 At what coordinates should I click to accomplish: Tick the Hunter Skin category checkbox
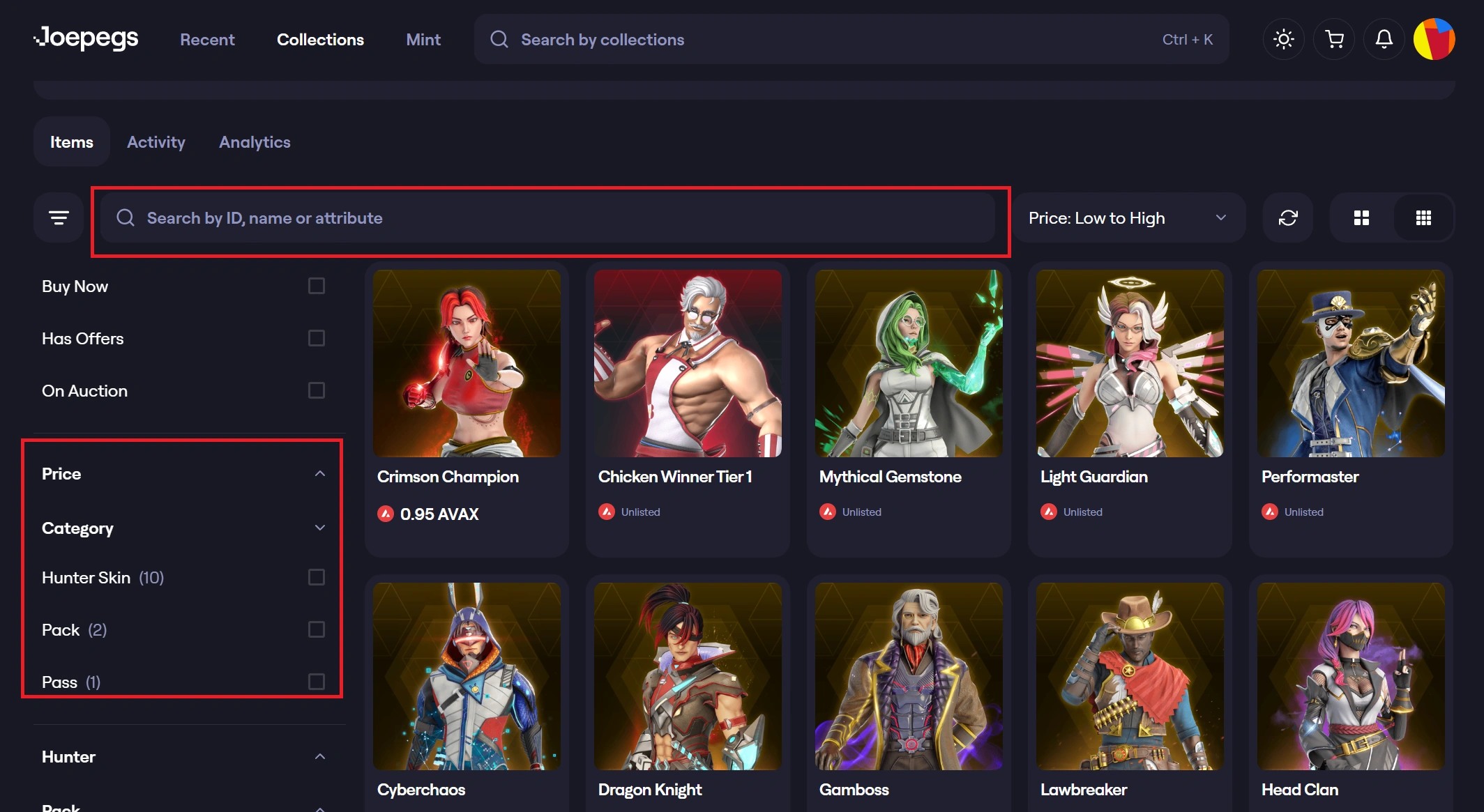click(316, 578)
